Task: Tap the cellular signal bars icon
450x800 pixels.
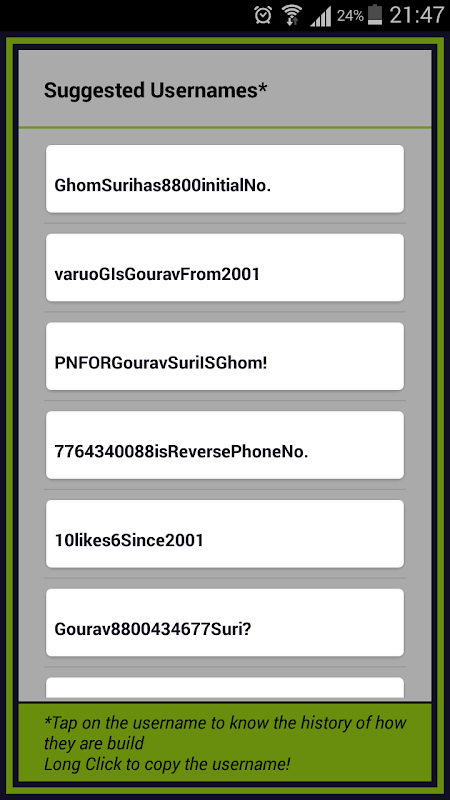Action: click(x=321, y=16)
